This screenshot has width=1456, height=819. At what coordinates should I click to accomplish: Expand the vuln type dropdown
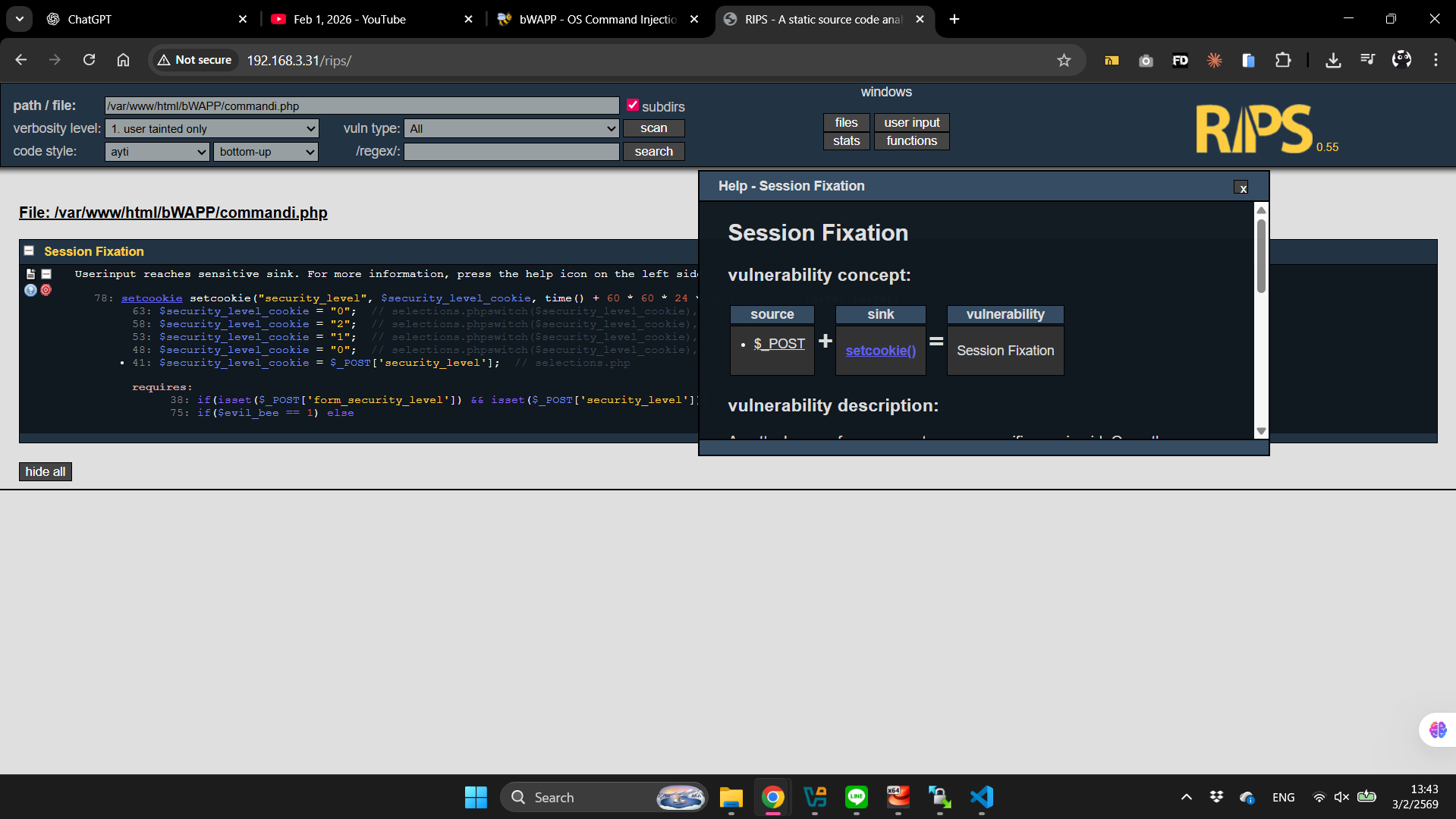pos(511,129)
